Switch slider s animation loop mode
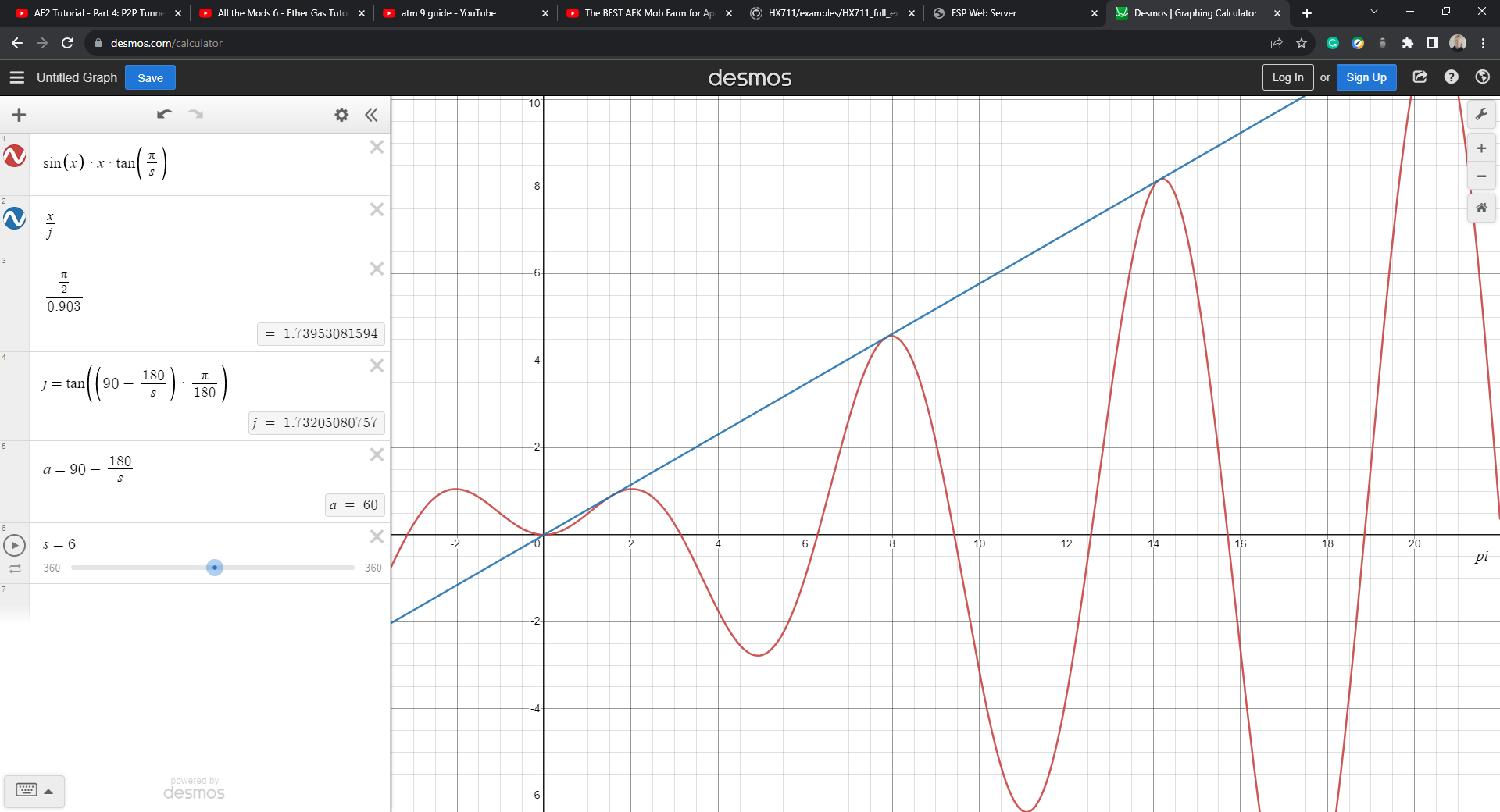The height and width of the screenshot is (812, 1500). tap(15, 569)
